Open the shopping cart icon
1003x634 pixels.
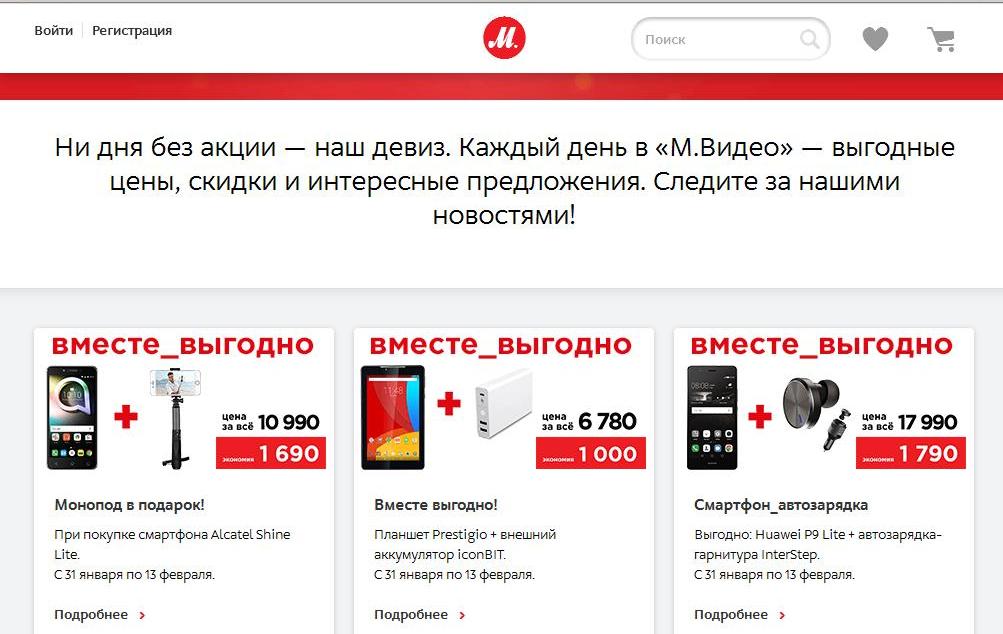(942, 39)
